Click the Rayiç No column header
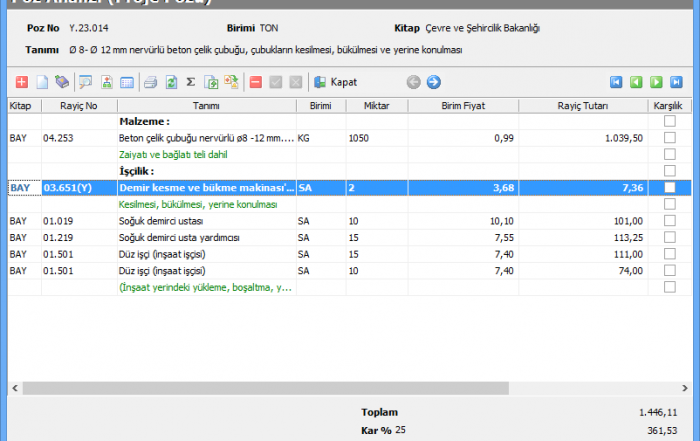 [x=78, y=105]
